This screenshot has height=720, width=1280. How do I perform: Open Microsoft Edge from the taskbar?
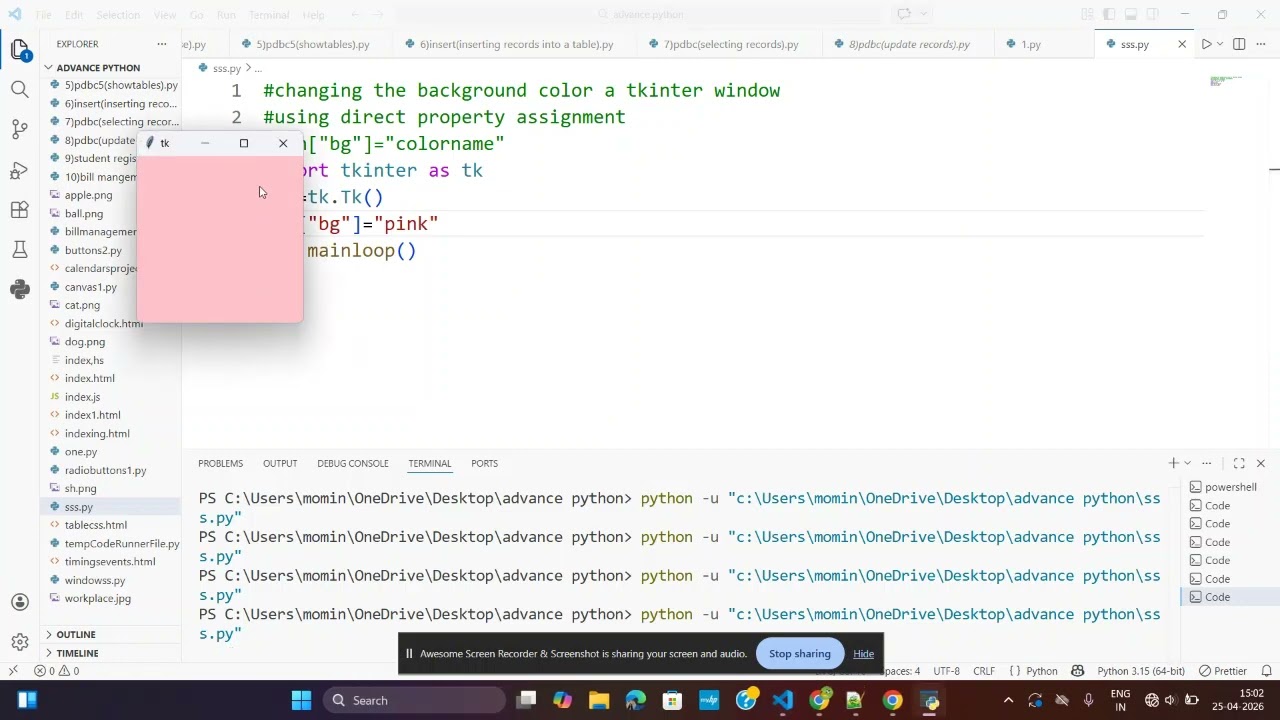click(x=636, y=700)
